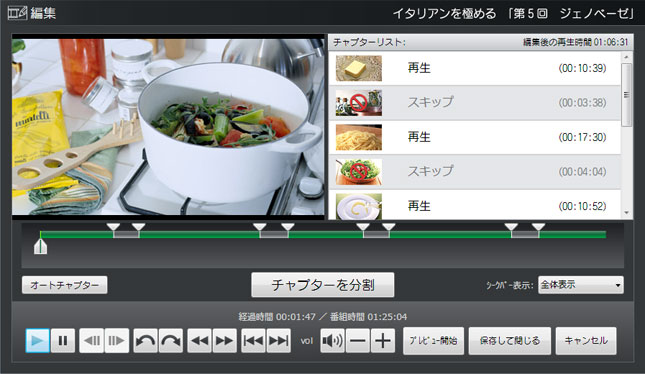Viewport: 645px width, 374px height.
Task: Click the third chapter marker on the timeline
Action: pos(260,227)
